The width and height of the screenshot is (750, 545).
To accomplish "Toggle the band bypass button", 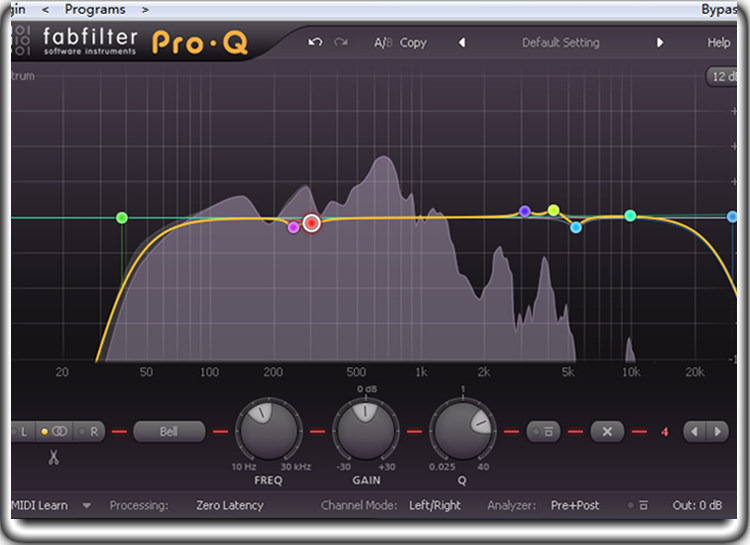I will click(x=543, y=432).
